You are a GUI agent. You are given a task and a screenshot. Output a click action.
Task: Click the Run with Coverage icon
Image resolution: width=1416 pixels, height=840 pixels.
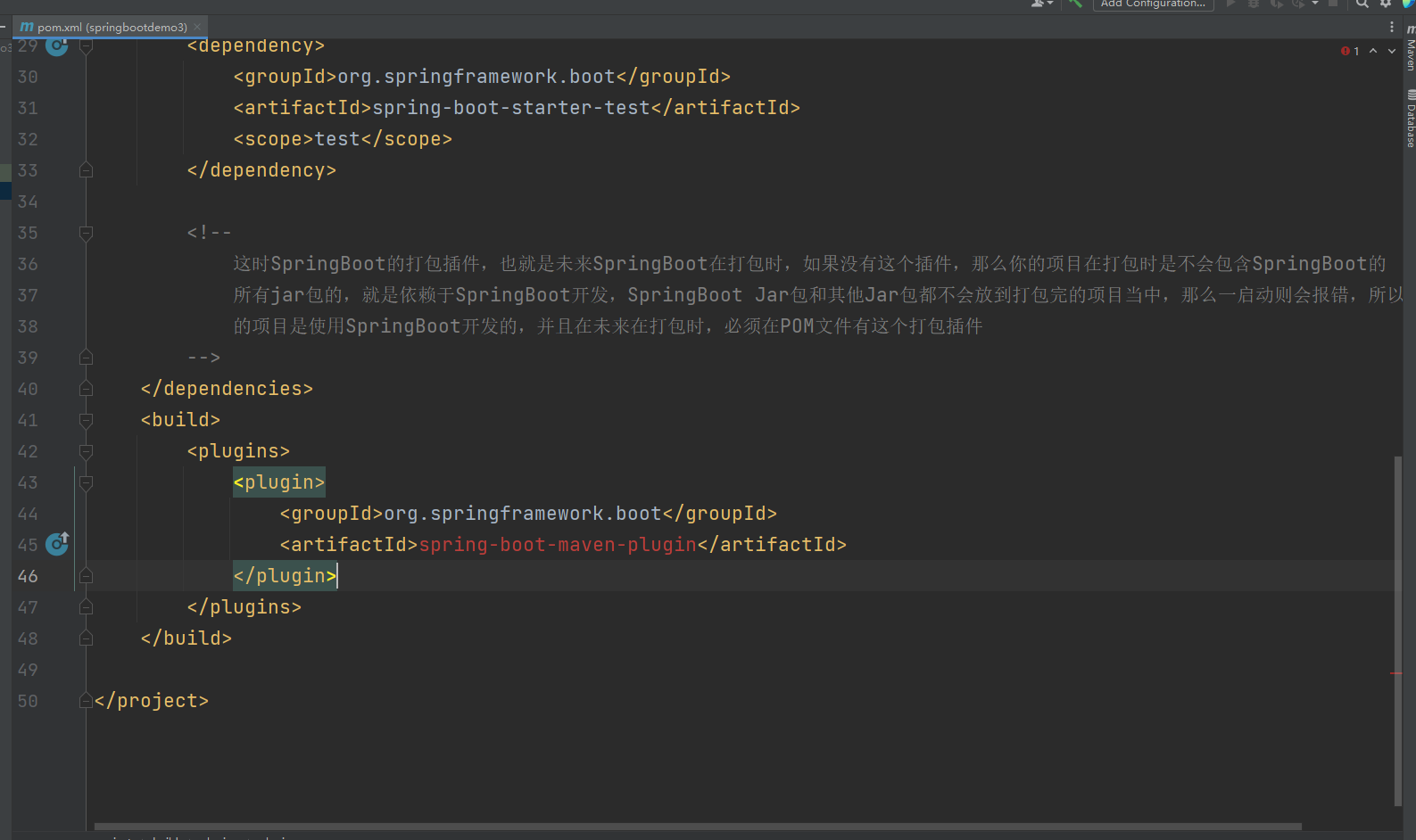coord(1276,4)
